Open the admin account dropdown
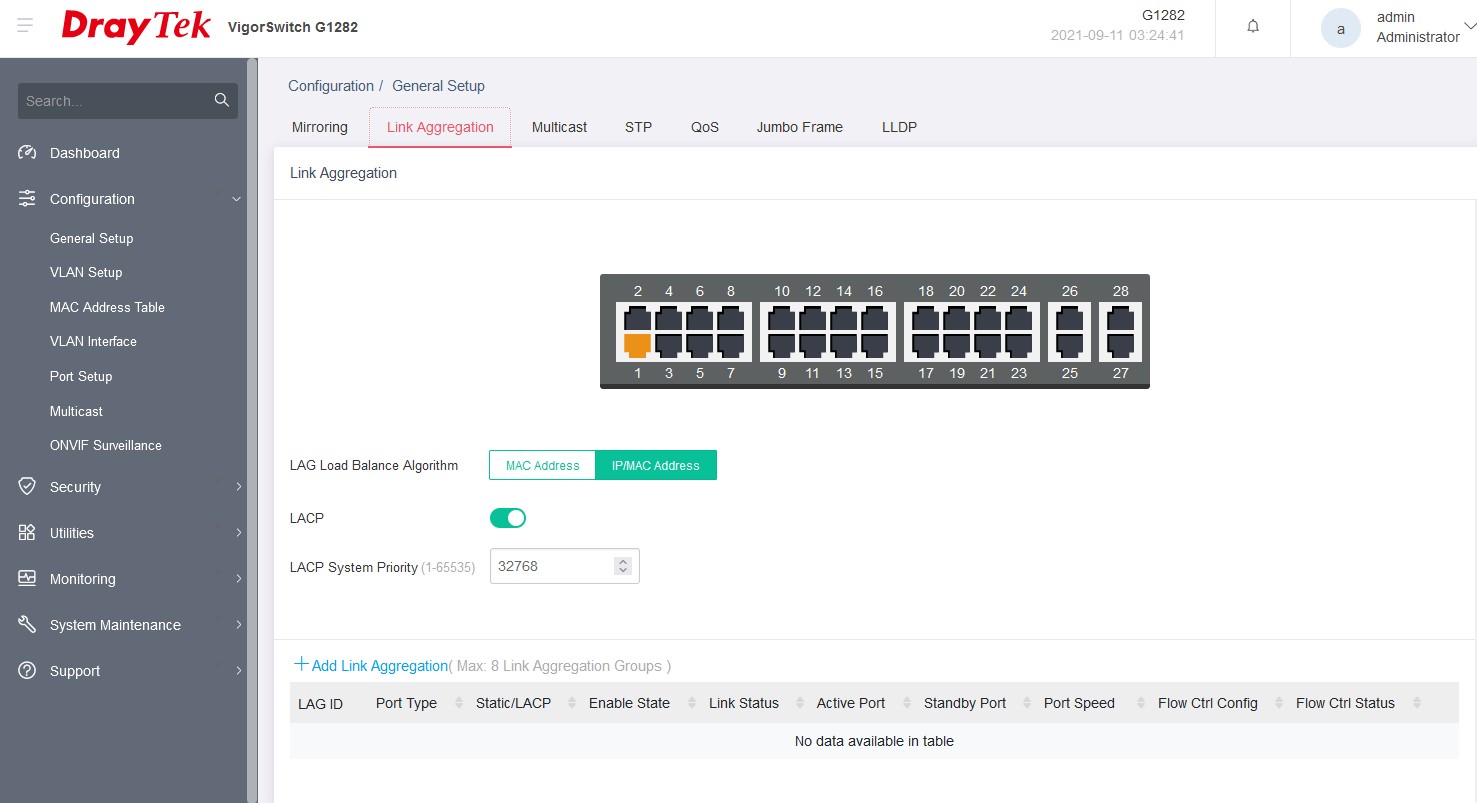 1468,27
